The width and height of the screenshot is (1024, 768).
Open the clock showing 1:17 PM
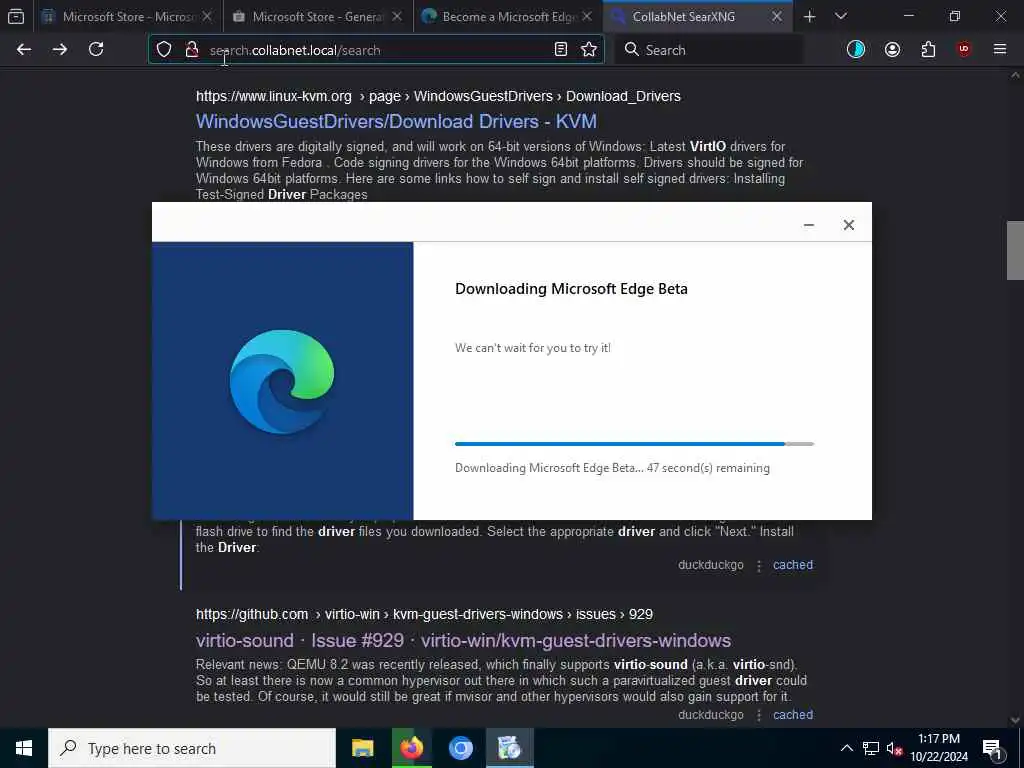939,748
